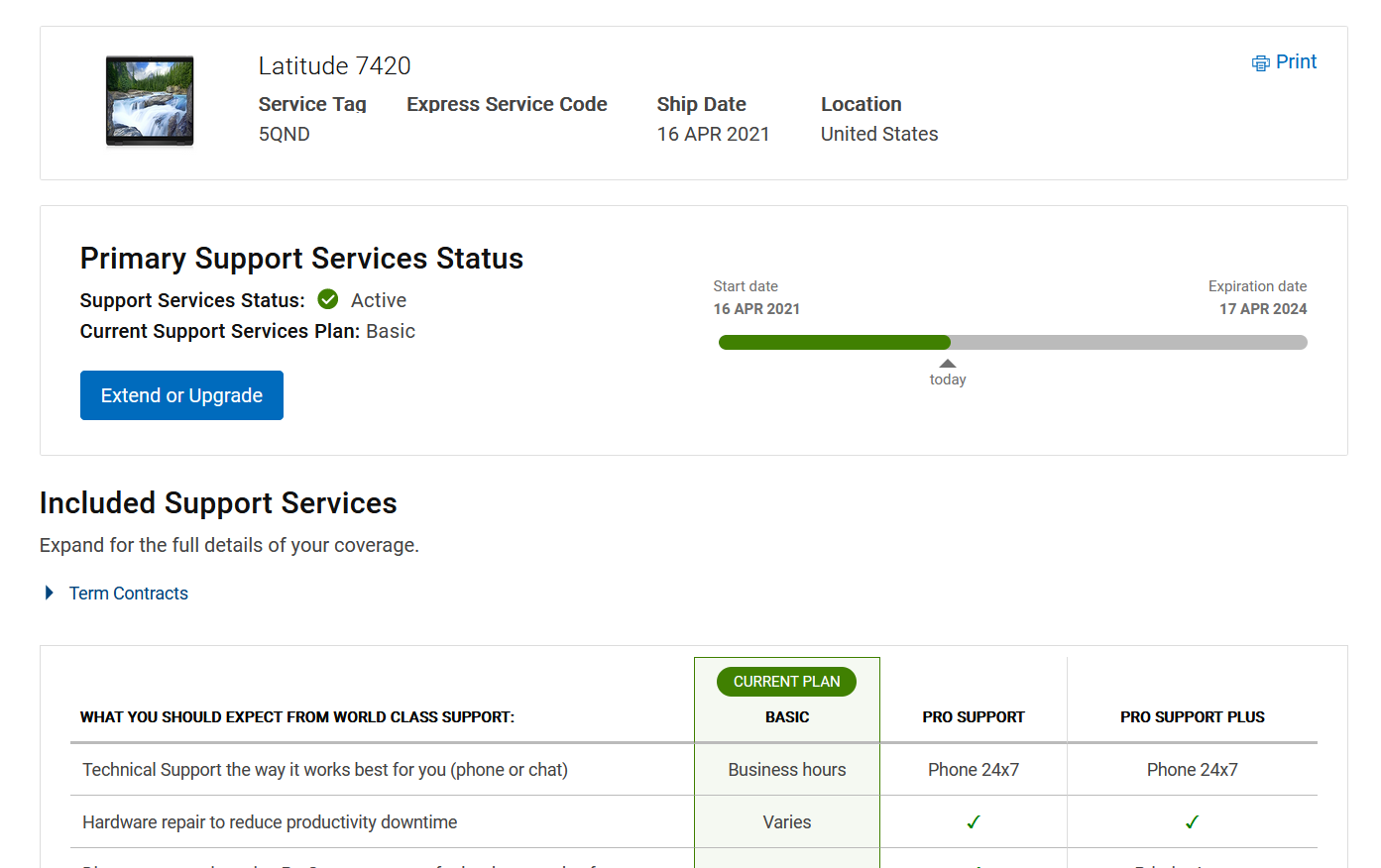The width and height of the screenshot is (1381, 868).
Task: Select the PRO SUPPORT PLUS column header
Action: coord(1192,717)
